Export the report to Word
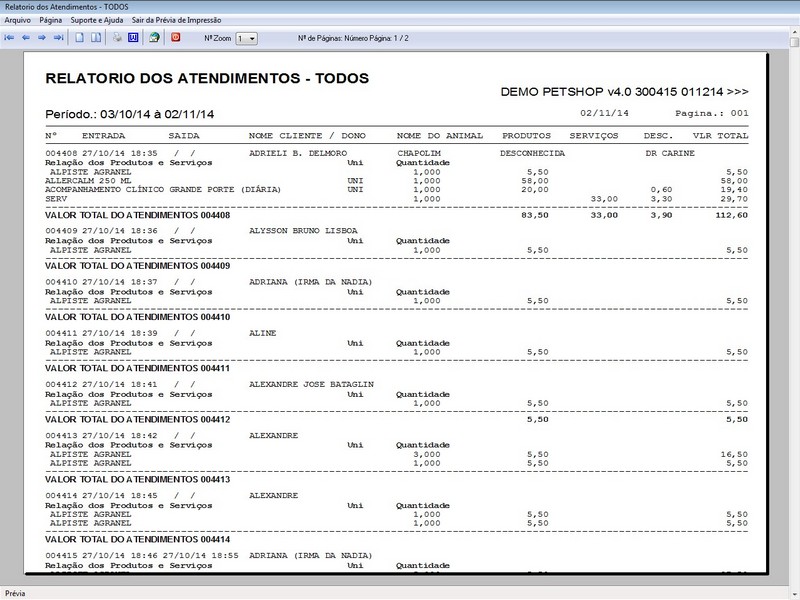 click(x=132, y=37)
